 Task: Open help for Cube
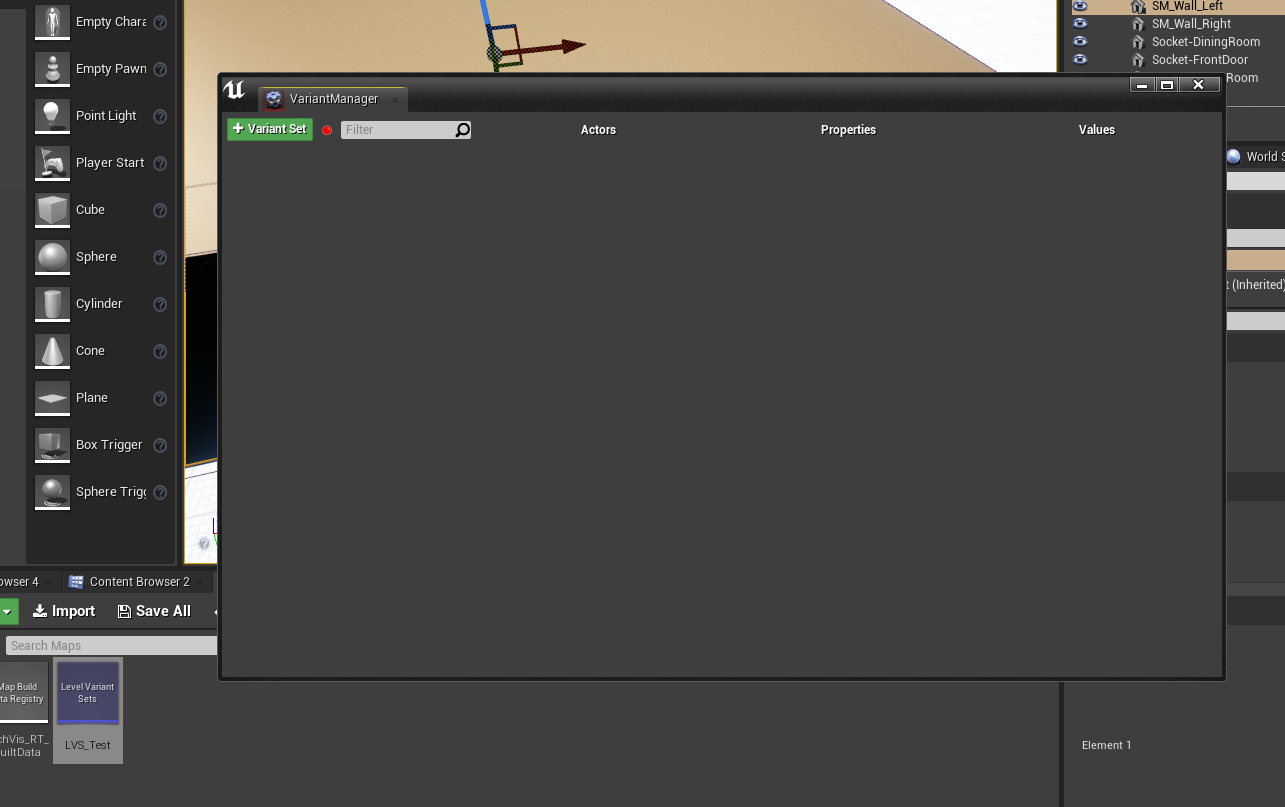click(160, 210)
